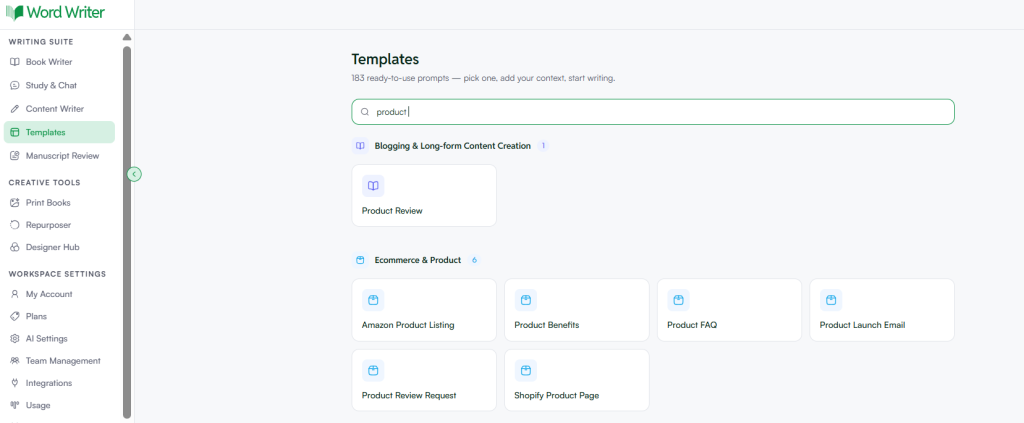The height and width of the screenshot is (423, 1024).
Task: Click the Templates page title
Action: tap(385, 59)
